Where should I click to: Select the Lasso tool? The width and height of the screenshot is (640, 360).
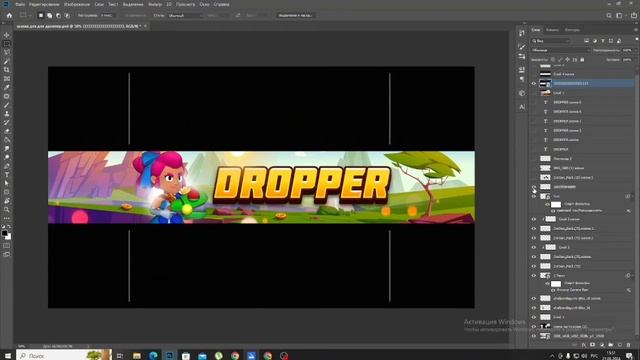(7, 52)
